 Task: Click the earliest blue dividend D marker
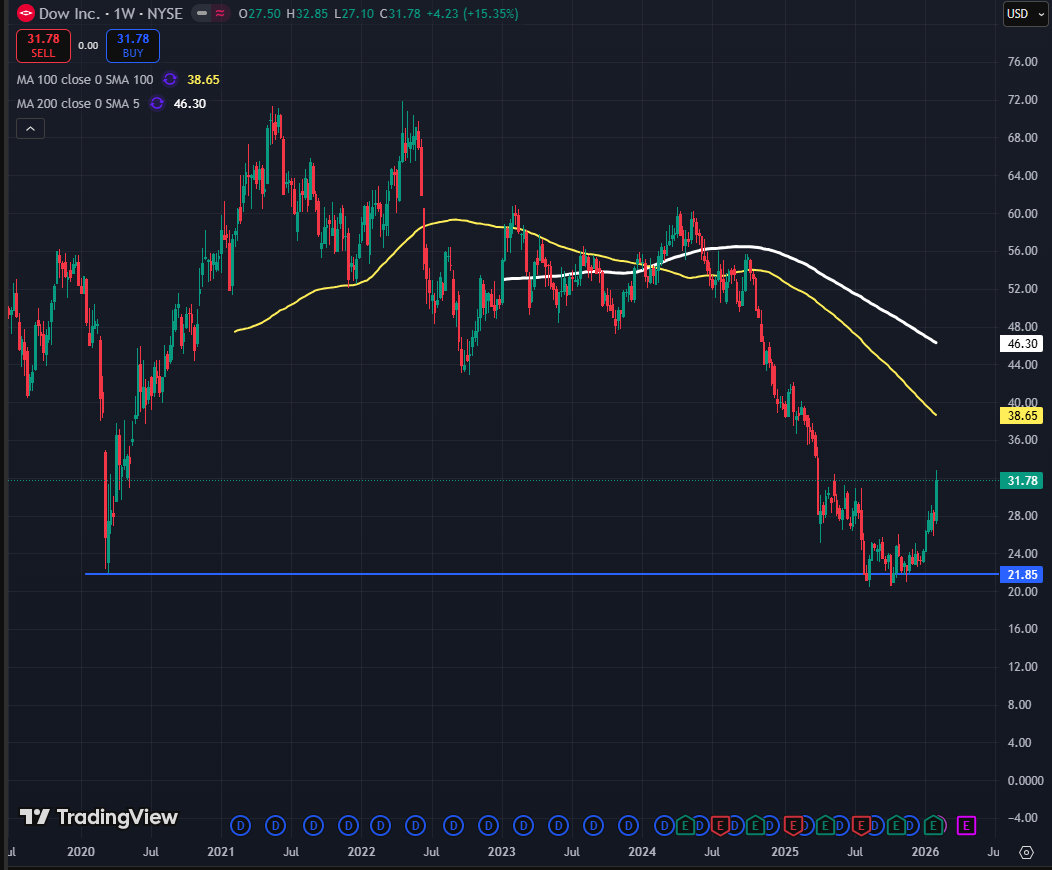tap(240, 825)
